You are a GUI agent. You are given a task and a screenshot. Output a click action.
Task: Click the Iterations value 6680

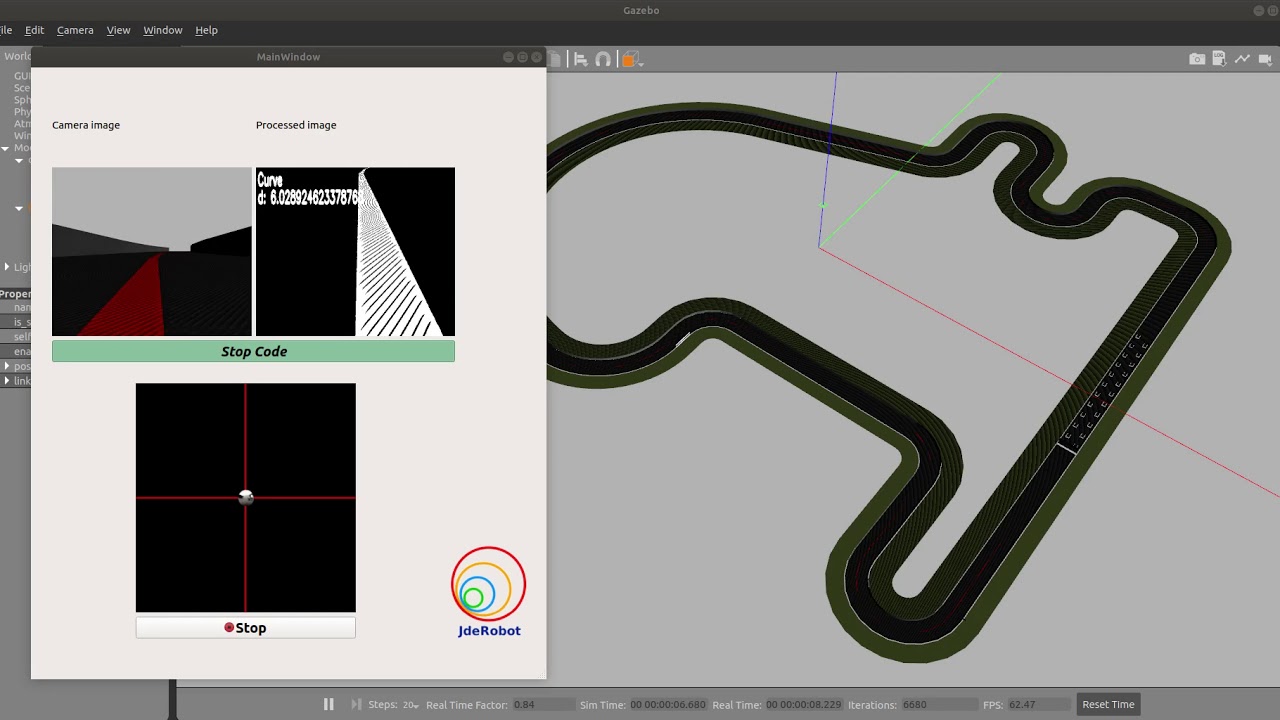(x=939, y=705)
